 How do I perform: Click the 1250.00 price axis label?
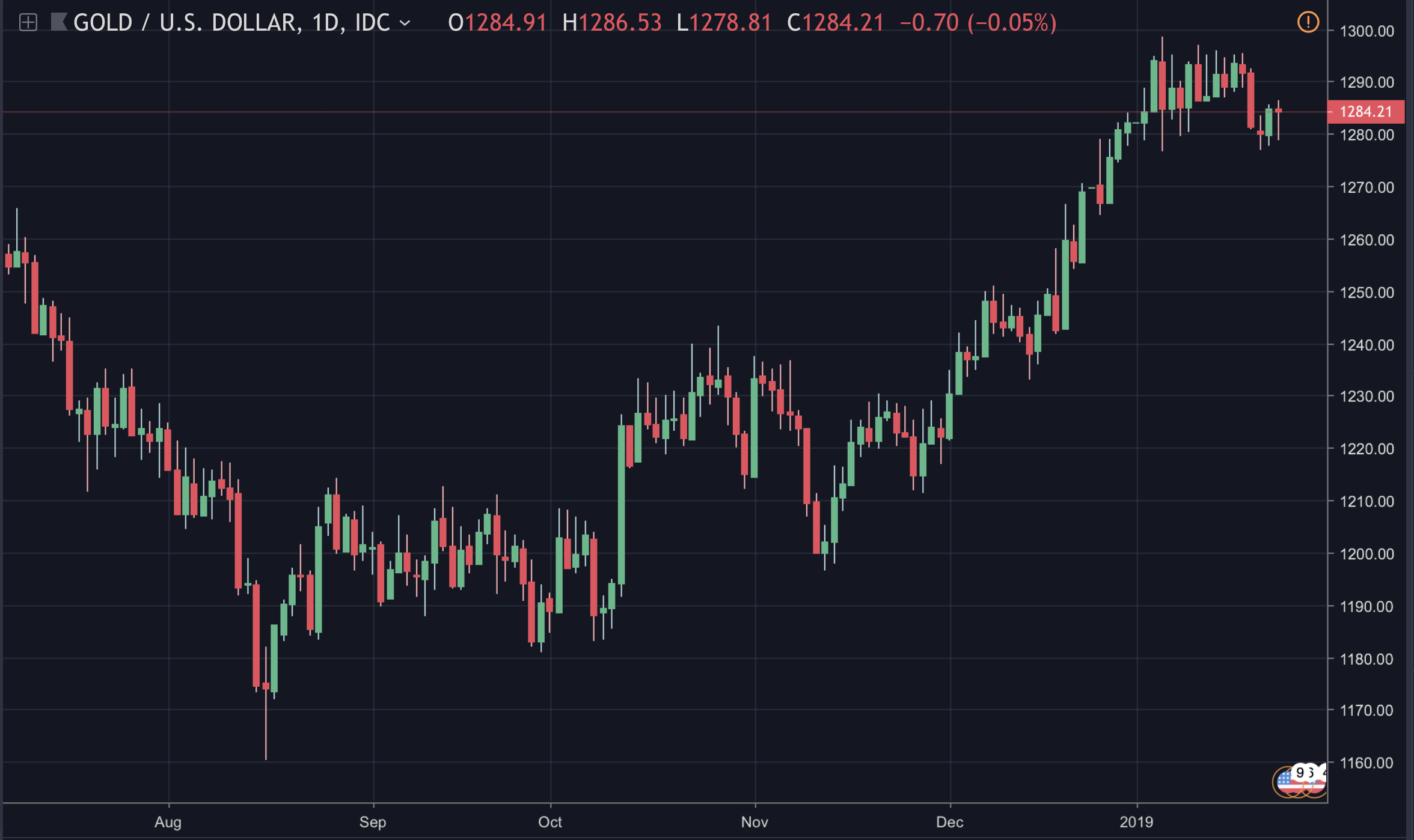(1367, 293)
